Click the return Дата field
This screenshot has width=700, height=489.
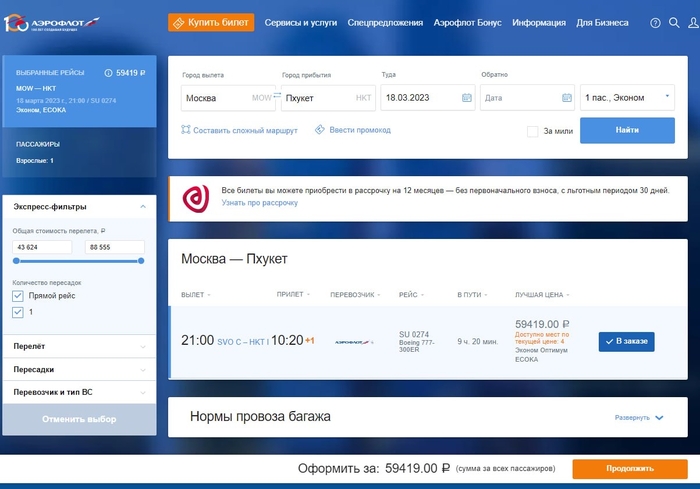click(527, 97)
